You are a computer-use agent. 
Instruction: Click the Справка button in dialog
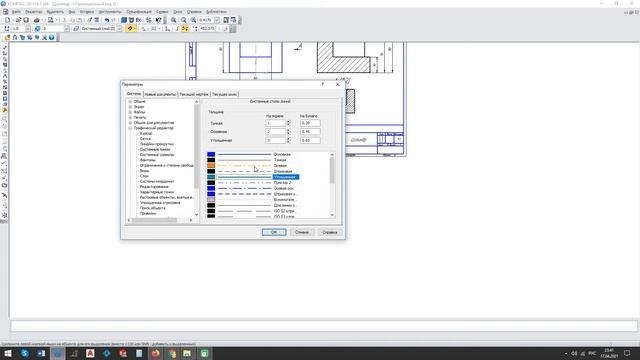(330, 232)
